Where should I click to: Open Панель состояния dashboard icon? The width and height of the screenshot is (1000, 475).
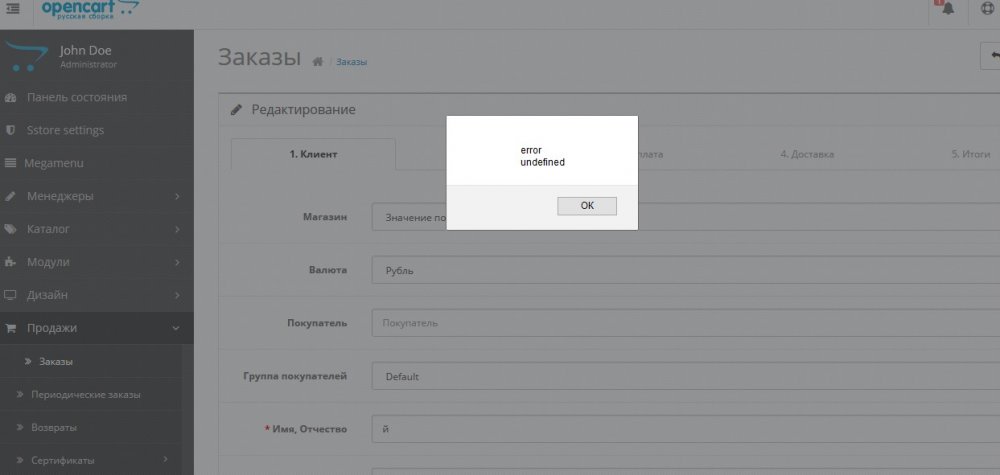[10, 98]
